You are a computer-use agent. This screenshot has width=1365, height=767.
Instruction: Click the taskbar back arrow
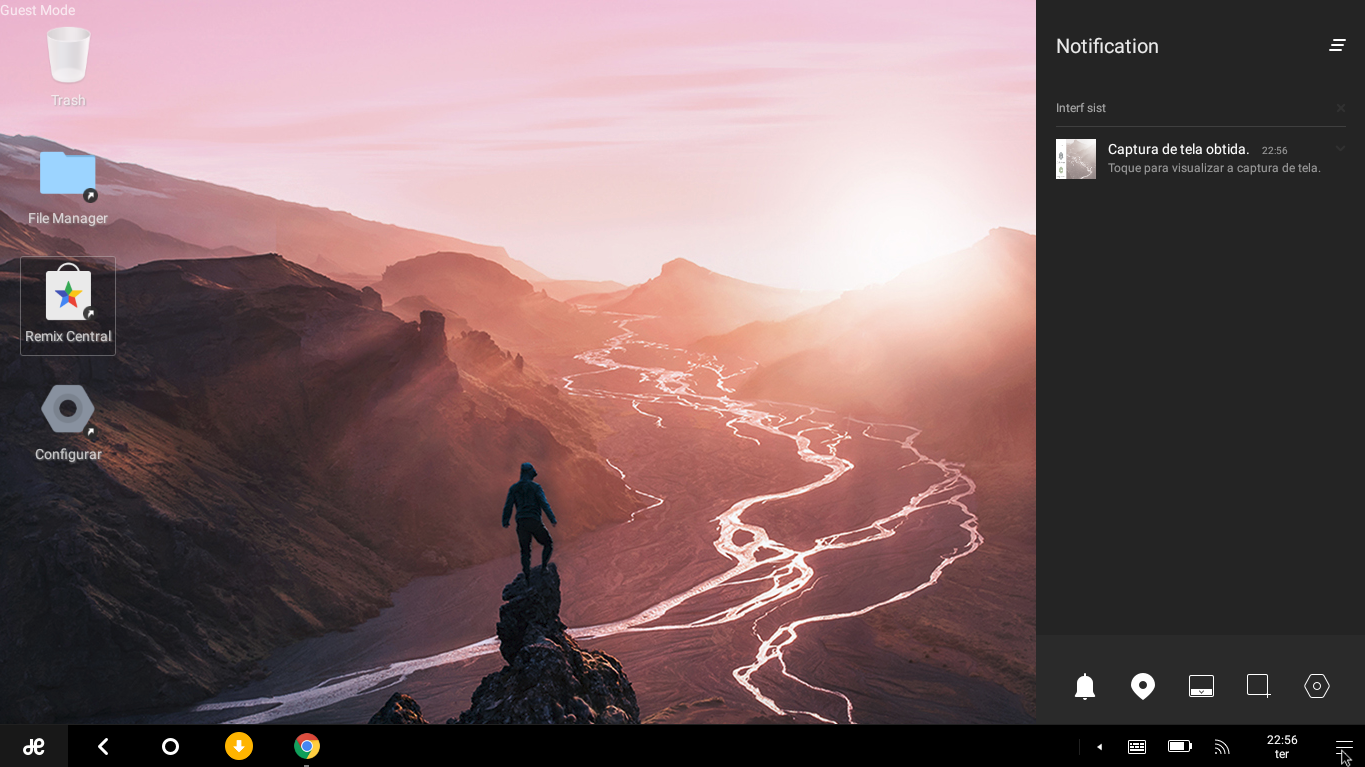coord(103,746)
